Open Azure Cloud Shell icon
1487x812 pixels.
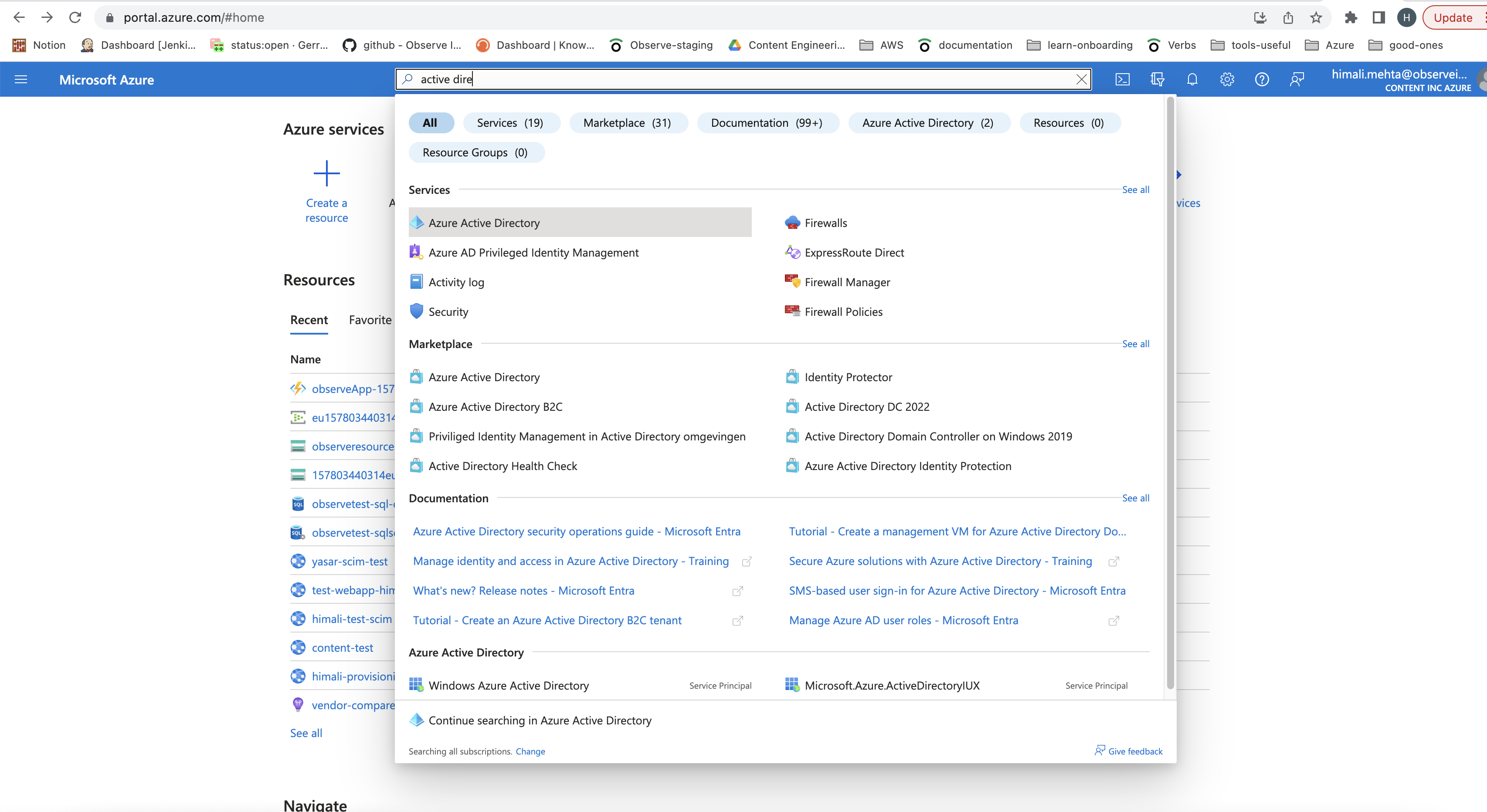[1122, 80]
